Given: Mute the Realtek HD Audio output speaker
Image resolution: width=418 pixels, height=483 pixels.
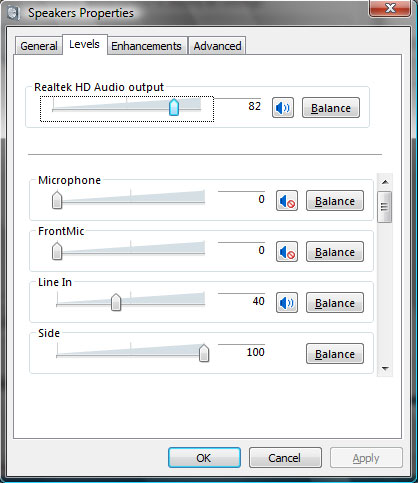Looking at the screenshot, I should (x=283, y=108).
